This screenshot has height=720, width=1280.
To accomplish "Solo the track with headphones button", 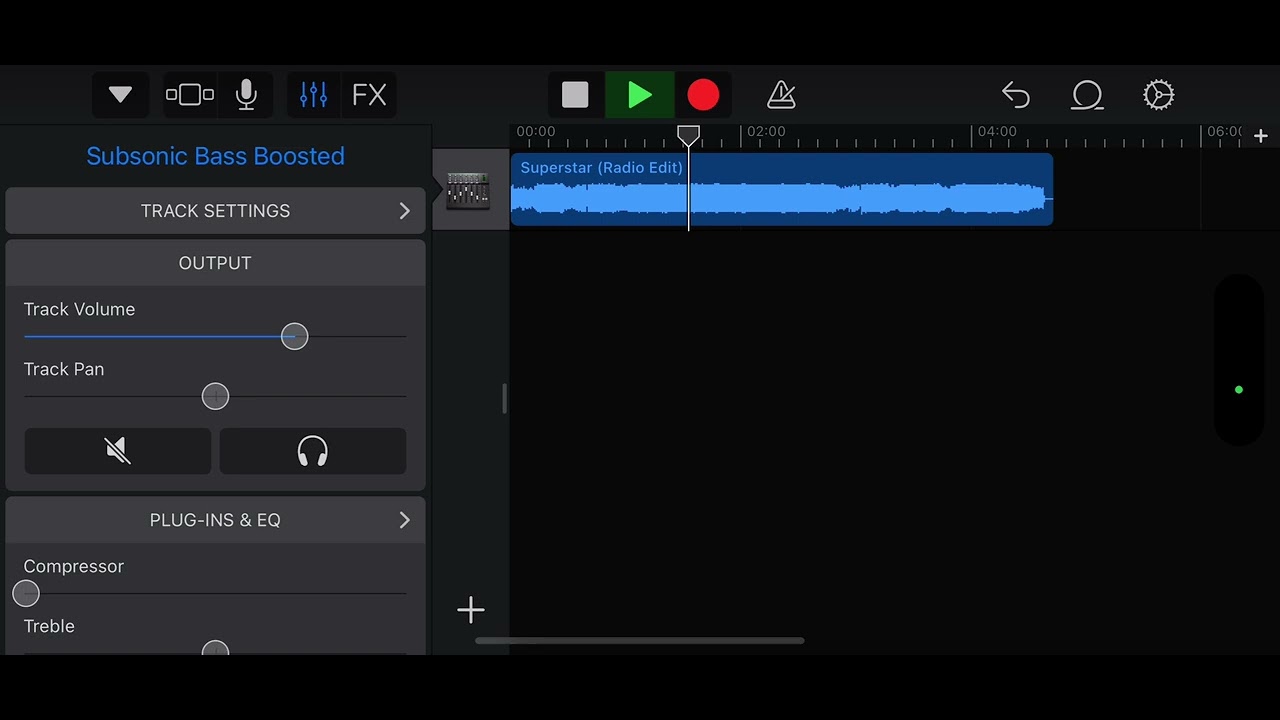I will (313, 451).
